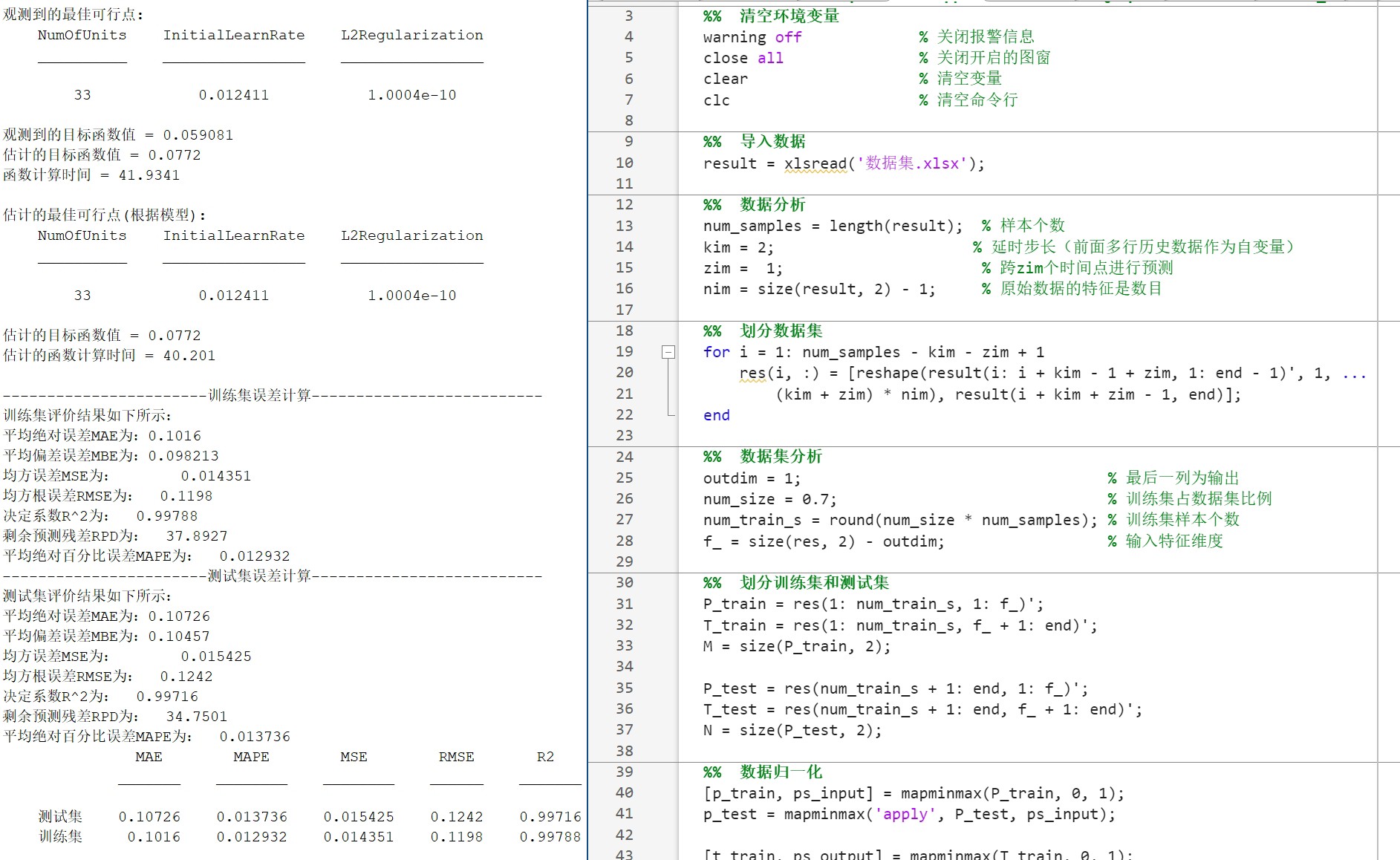This screenshot has height=860, width=1400.
Task: Click the underlined xlsread function name
Action: 815,163
